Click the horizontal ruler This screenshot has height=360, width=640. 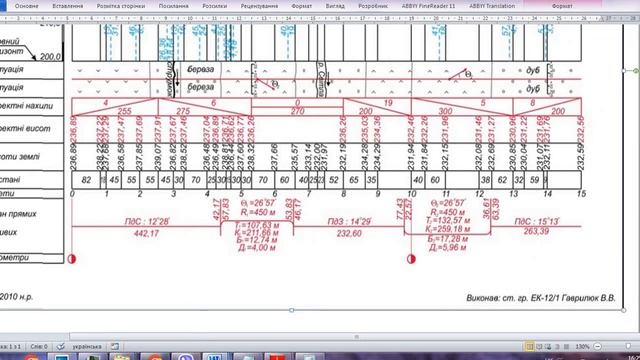[x=320, y=18]
